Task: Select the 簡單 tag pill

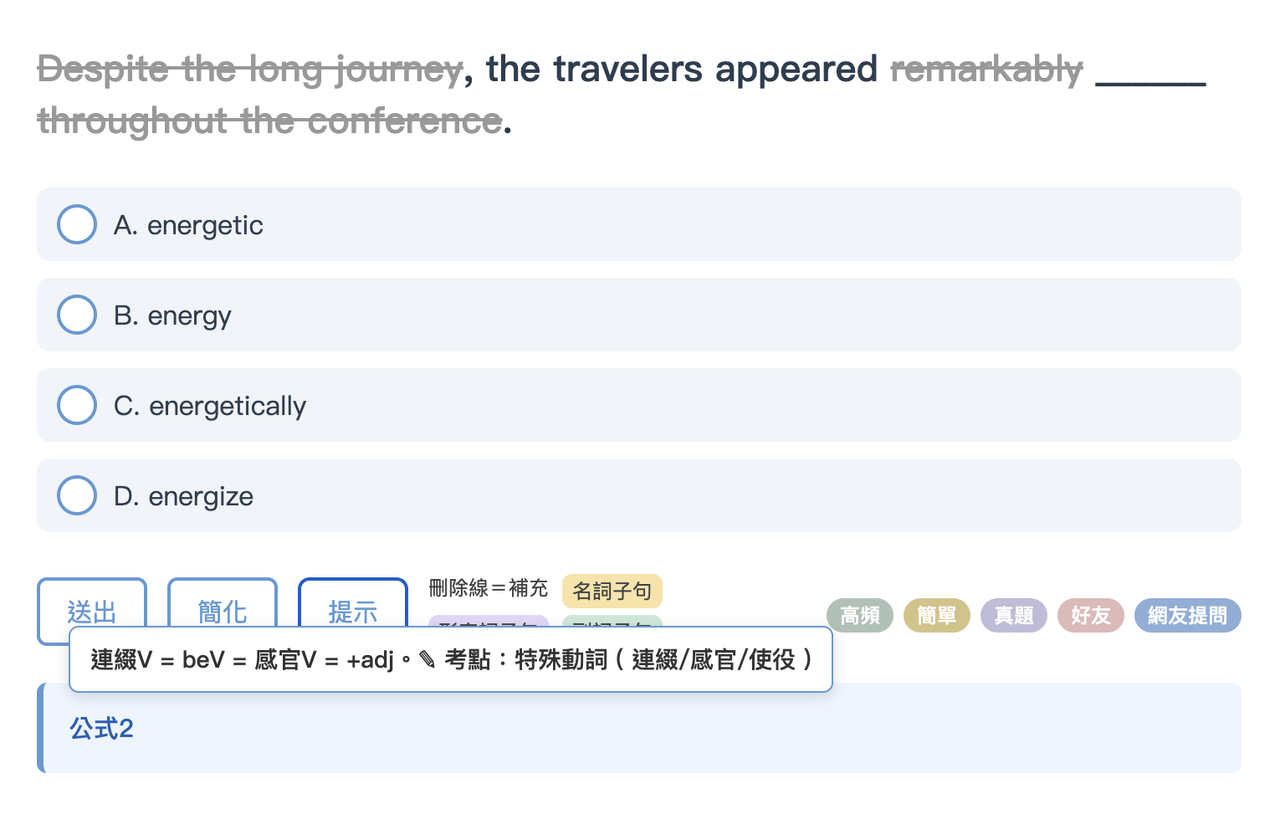Action: pos(937,615)
